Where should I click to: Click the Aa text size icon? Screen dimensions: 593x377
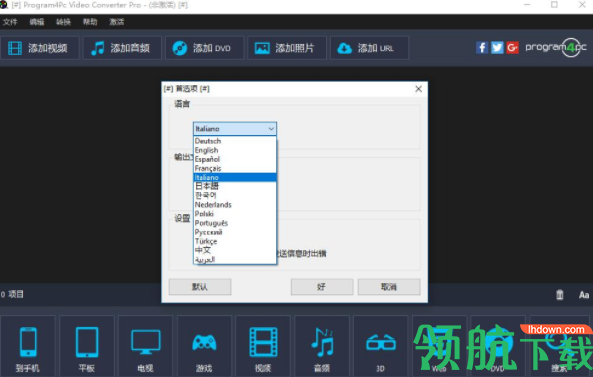point(584,295)
